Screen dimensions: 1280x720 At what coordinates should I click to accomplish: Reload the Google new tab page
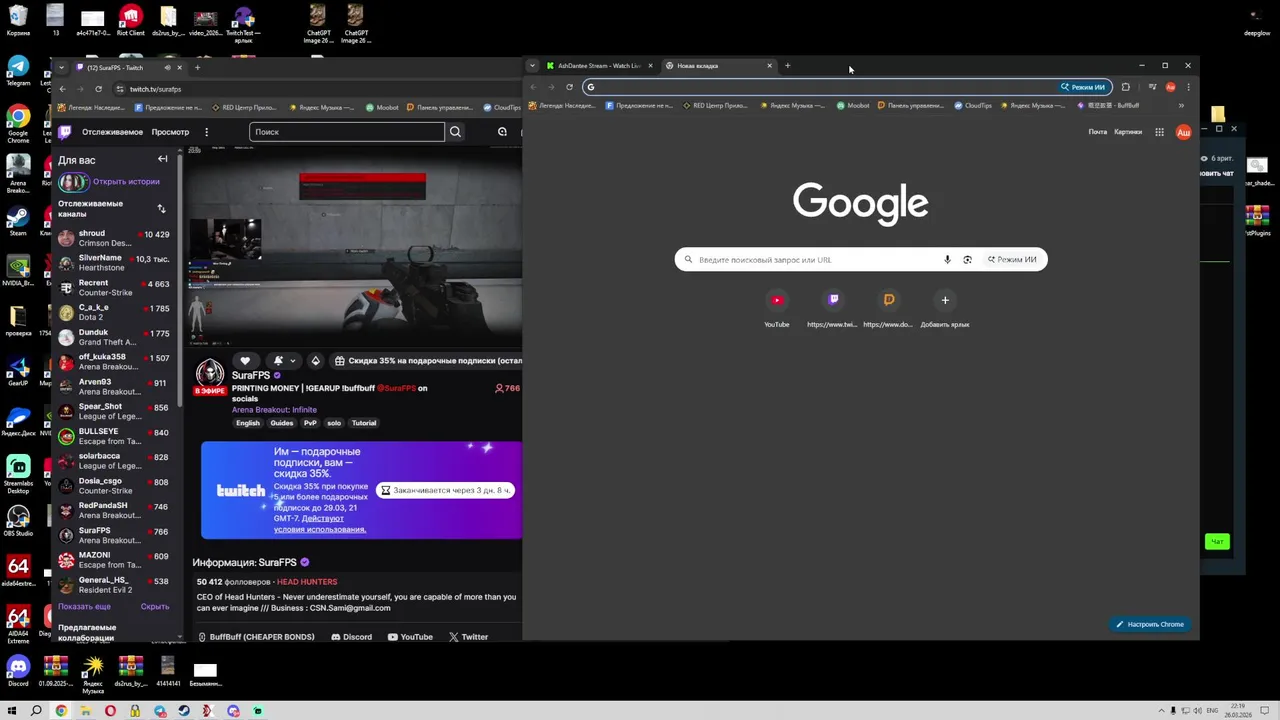(569, 87)
